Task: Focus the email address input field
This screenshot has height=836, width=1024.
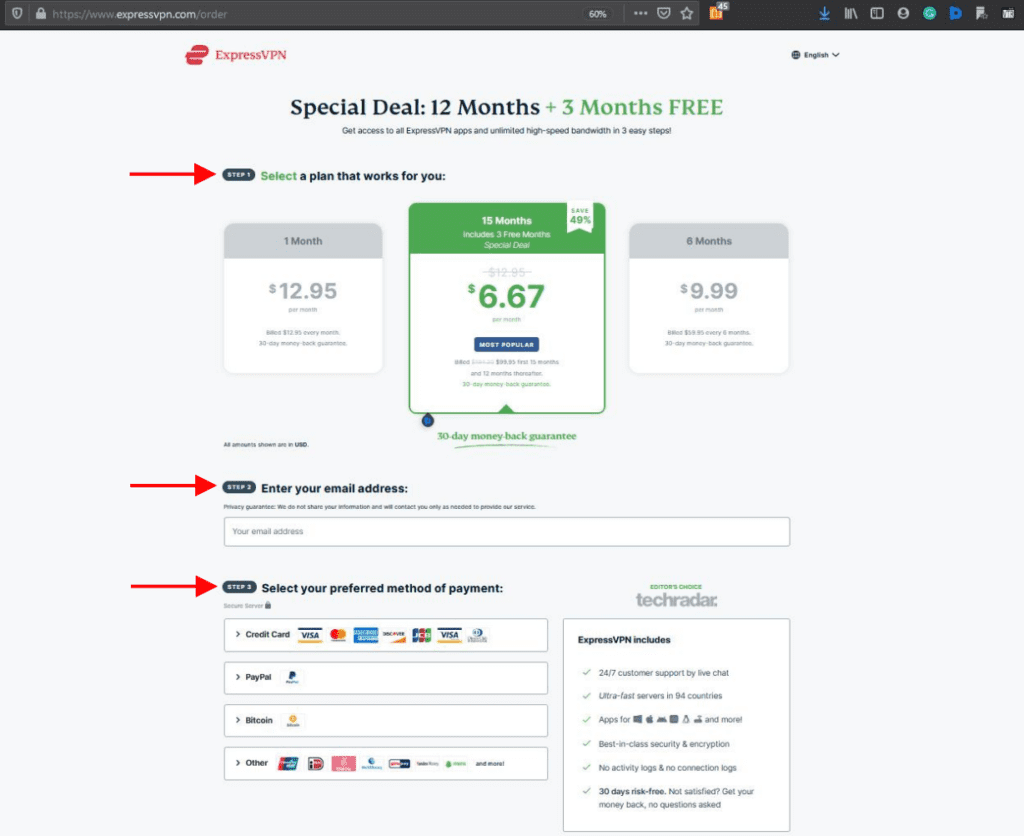Action: [507, 532]
